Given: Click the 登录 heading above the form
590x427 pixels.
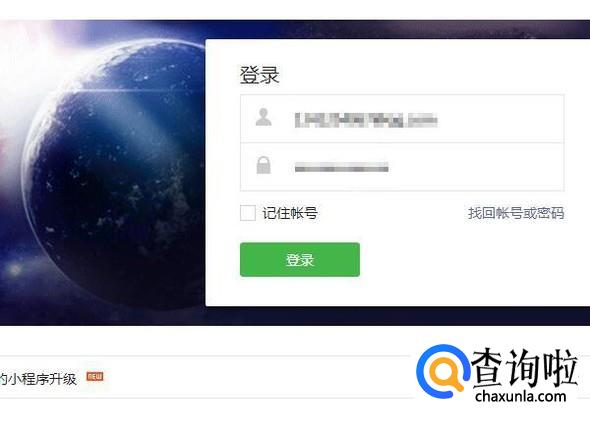Looking at the screenshot, I should point(259,75).
